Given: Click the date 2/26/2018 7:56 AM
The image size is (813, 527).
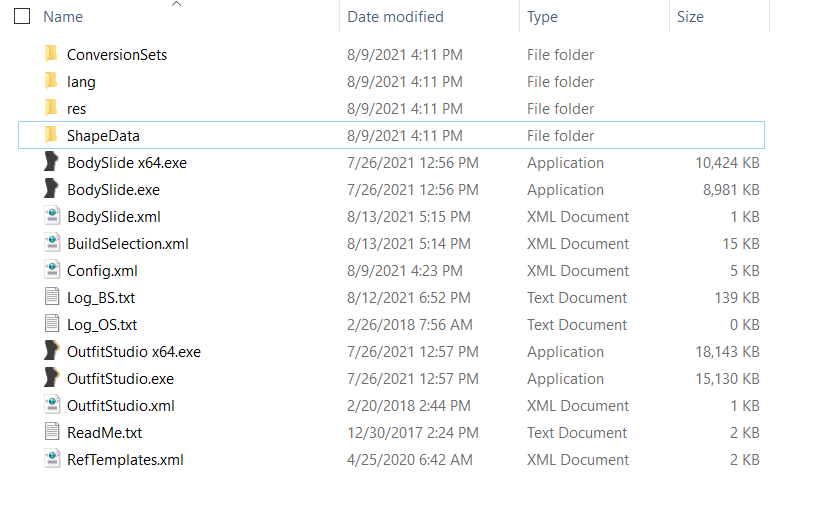Looking at the screenshot, I should [x=410, y=325].
